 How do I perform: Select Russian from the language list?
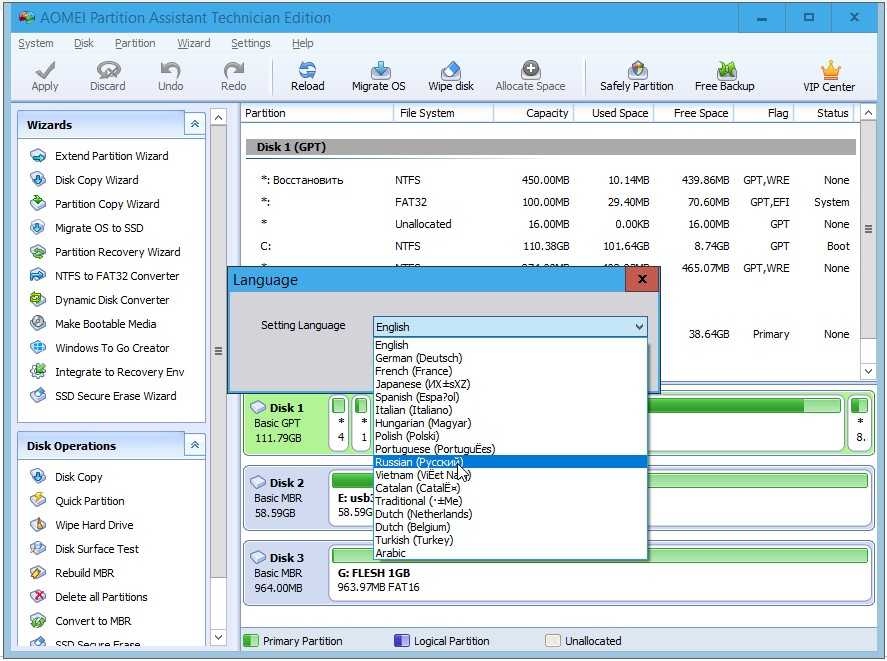418,463
